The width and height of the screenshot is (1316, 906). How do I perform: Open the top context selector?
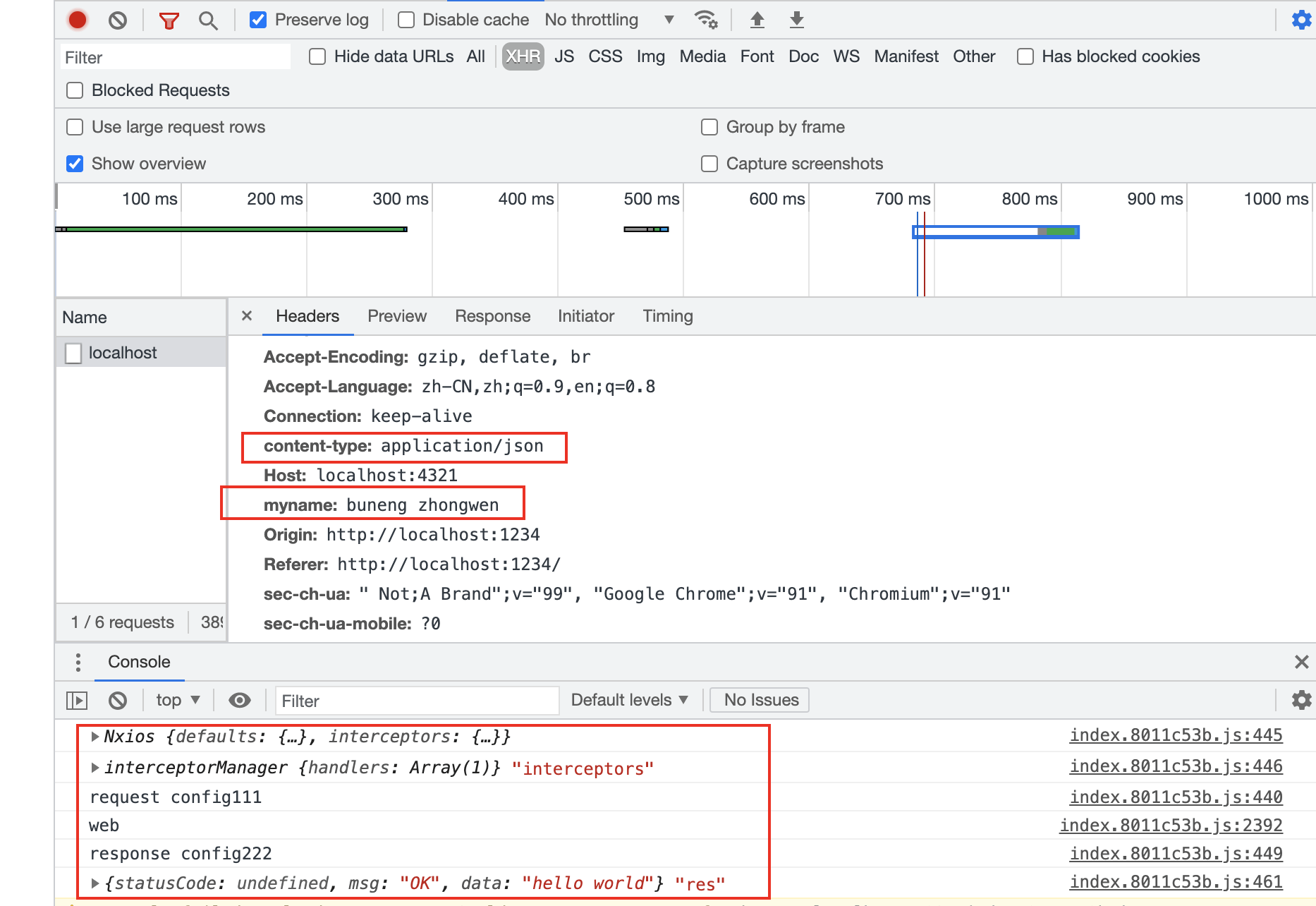point(178,700)
